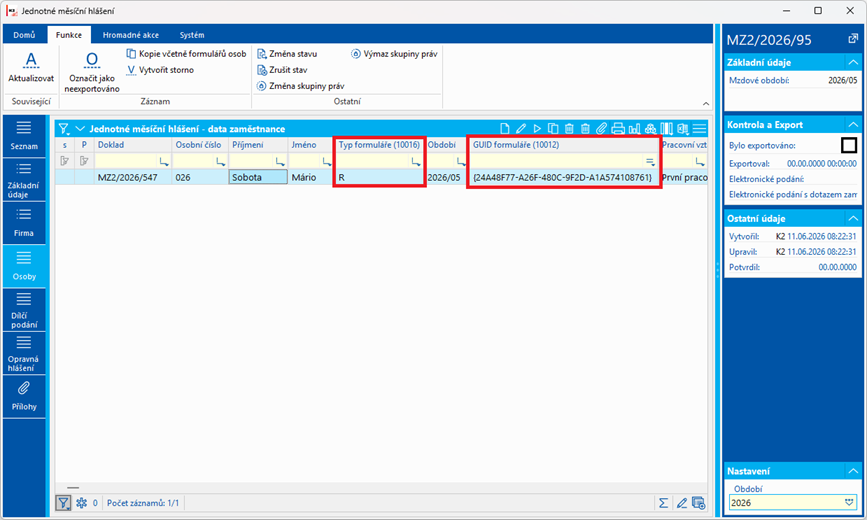Screen dimensions: 867x520
Task: Click Zrušit stav
Action: click(282, 70)
